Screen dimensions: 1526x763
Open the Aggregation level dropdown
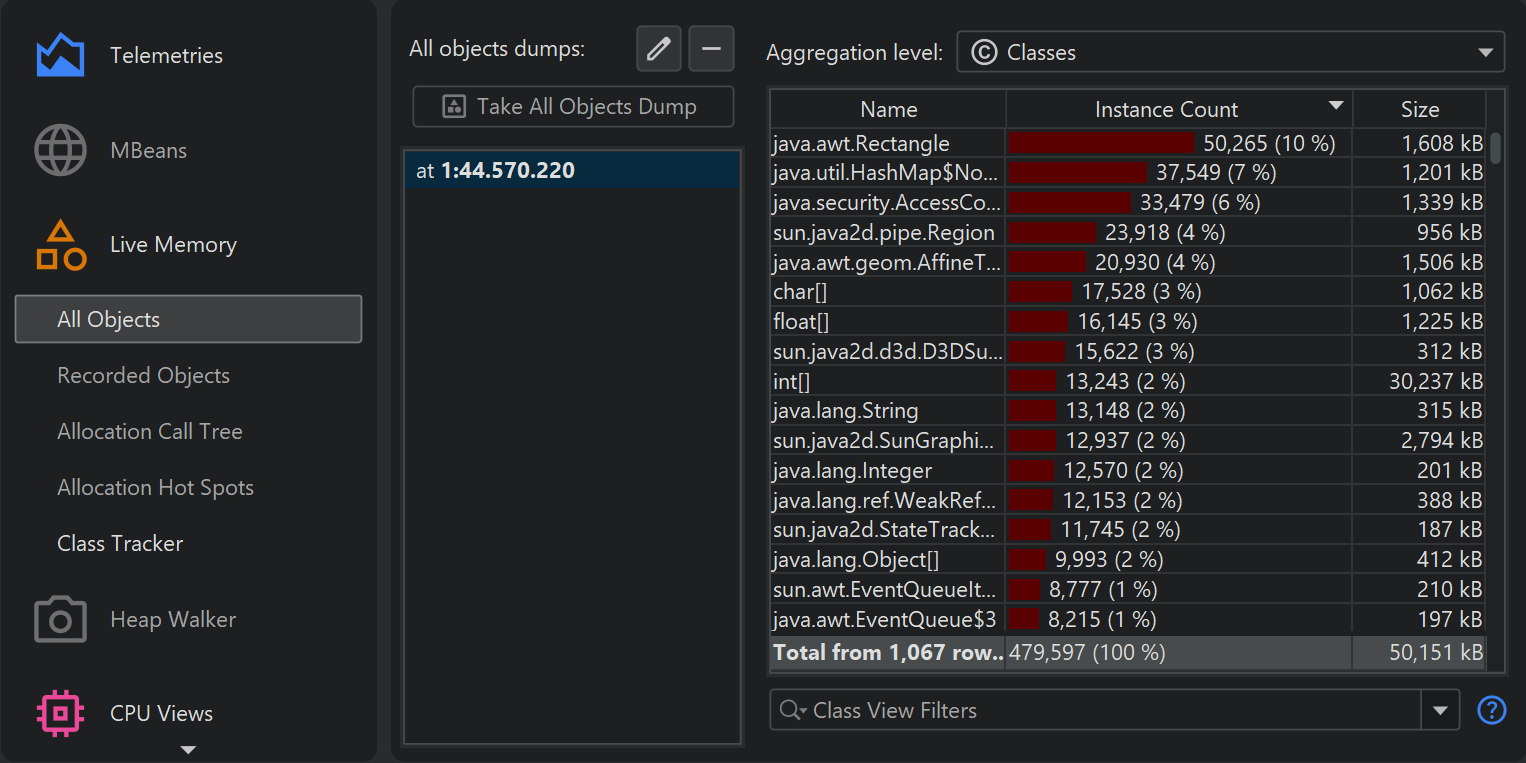[1230, 52]
